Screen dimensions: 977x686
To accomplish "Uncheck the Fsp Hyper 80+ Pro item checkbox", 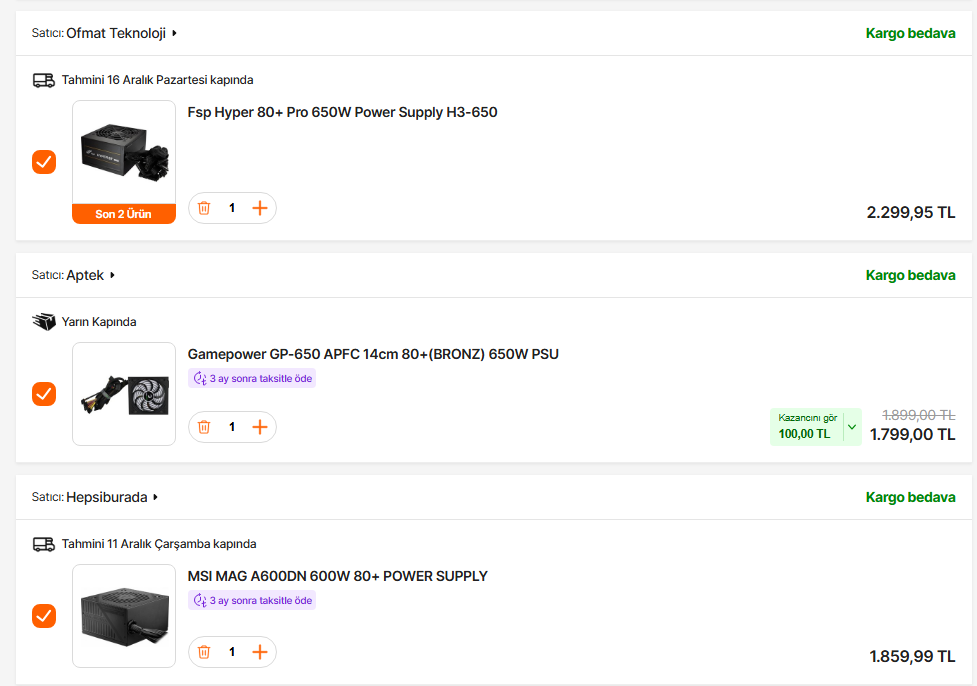I will [x=44, y=162].
